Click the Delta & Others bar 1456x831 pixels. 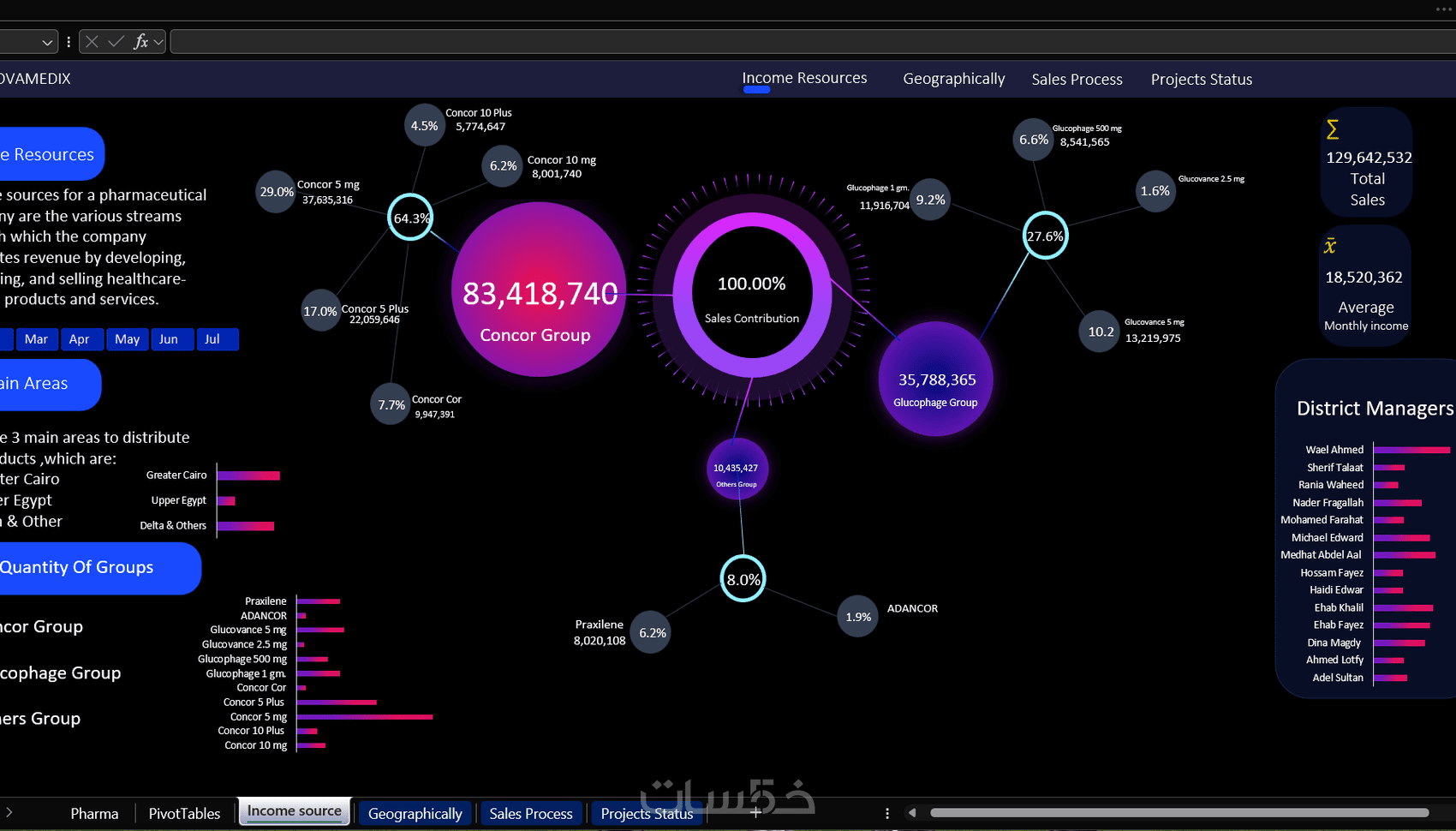tap(246, 526)
